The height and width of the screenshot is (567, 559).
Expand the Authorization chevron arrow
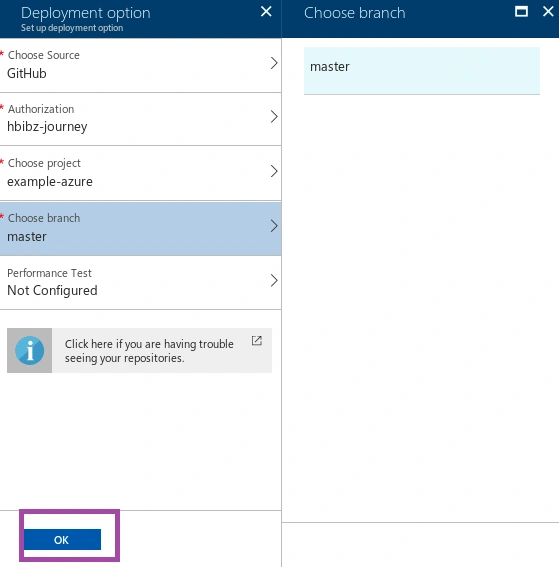[274, 117]
